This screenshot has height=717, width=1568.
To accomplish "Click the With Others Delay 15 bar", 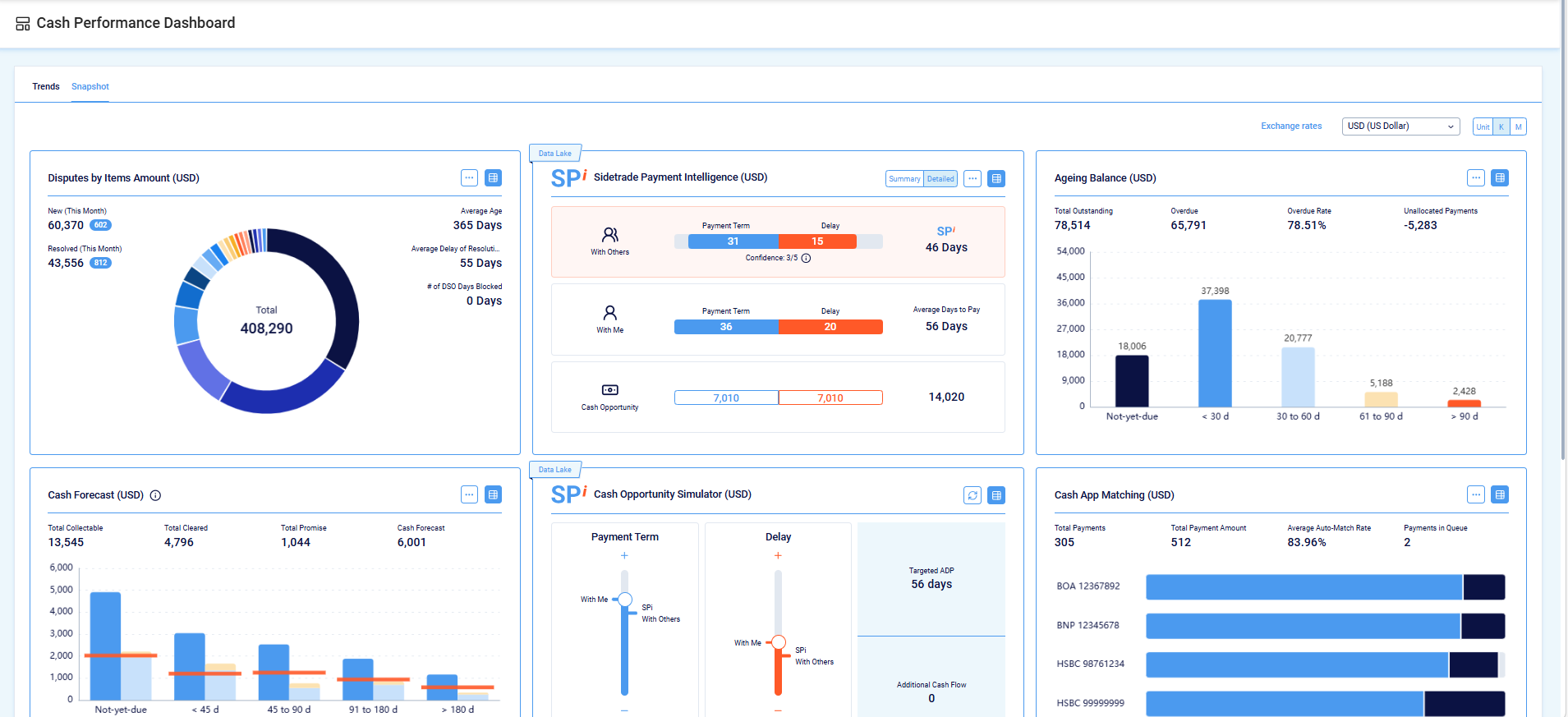I will [817, 241].
